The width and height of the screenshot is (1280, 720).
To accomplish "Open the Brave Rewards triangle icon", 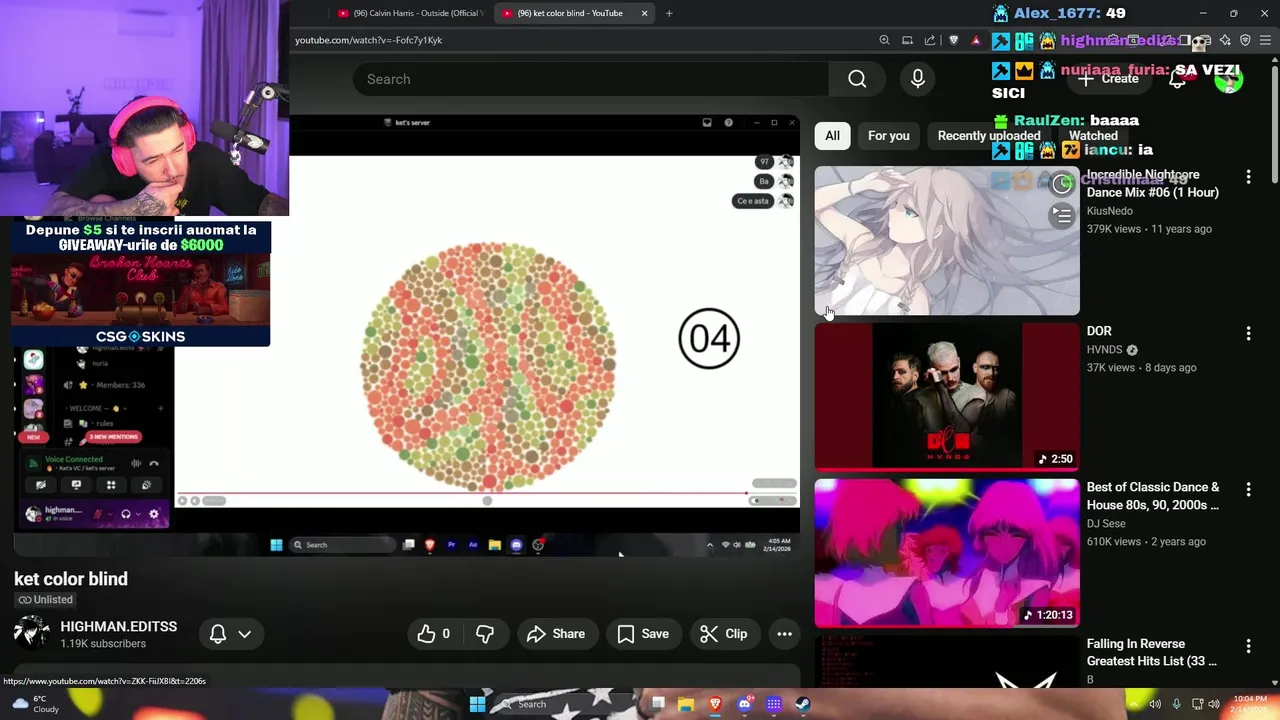I will click(976, 40).
